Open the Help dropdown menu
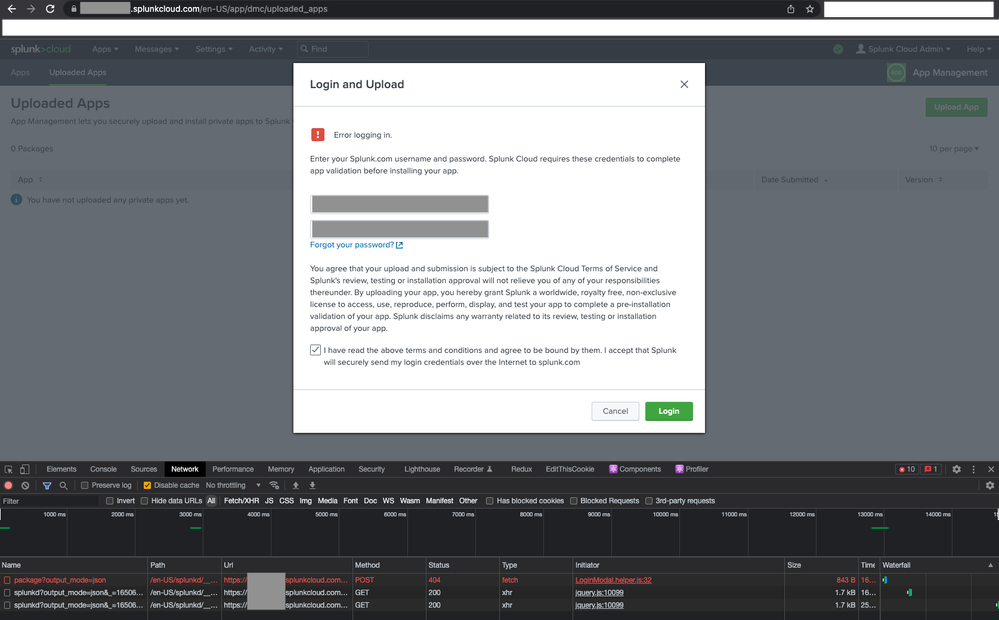This screenshot has width=999, height=620. pyautogui.click(x=979, y=49)
